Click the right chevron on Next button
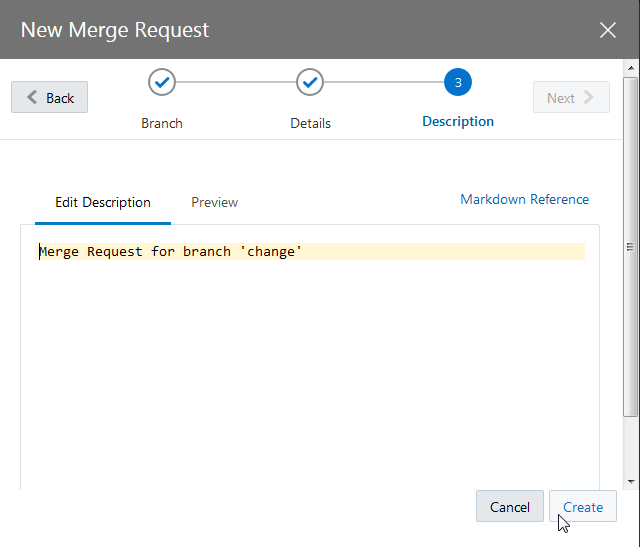Image resolution: width=640 pixels, height=547 pixels. (588, 98)
